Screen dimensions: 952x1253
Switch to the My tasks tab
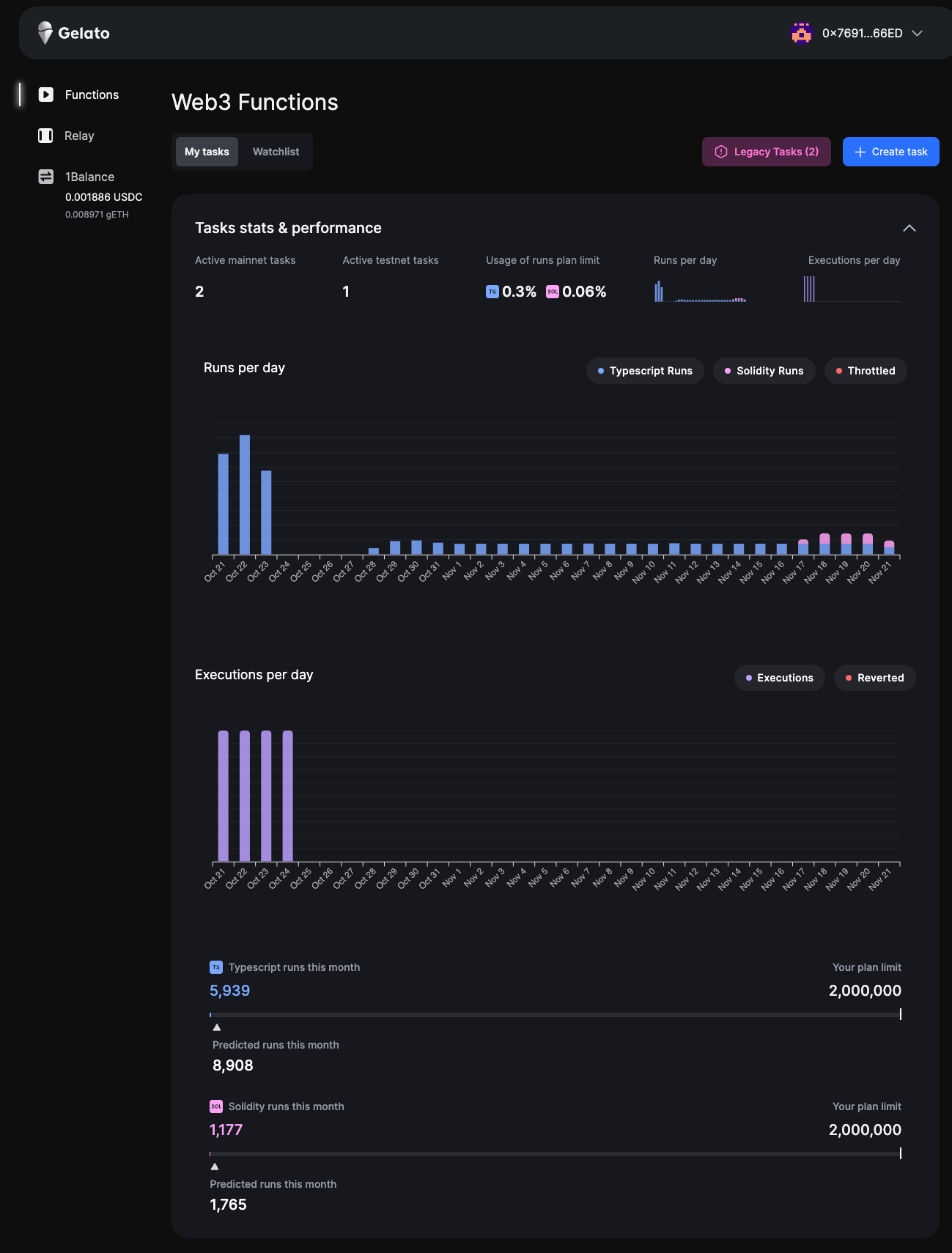point(207,152)
